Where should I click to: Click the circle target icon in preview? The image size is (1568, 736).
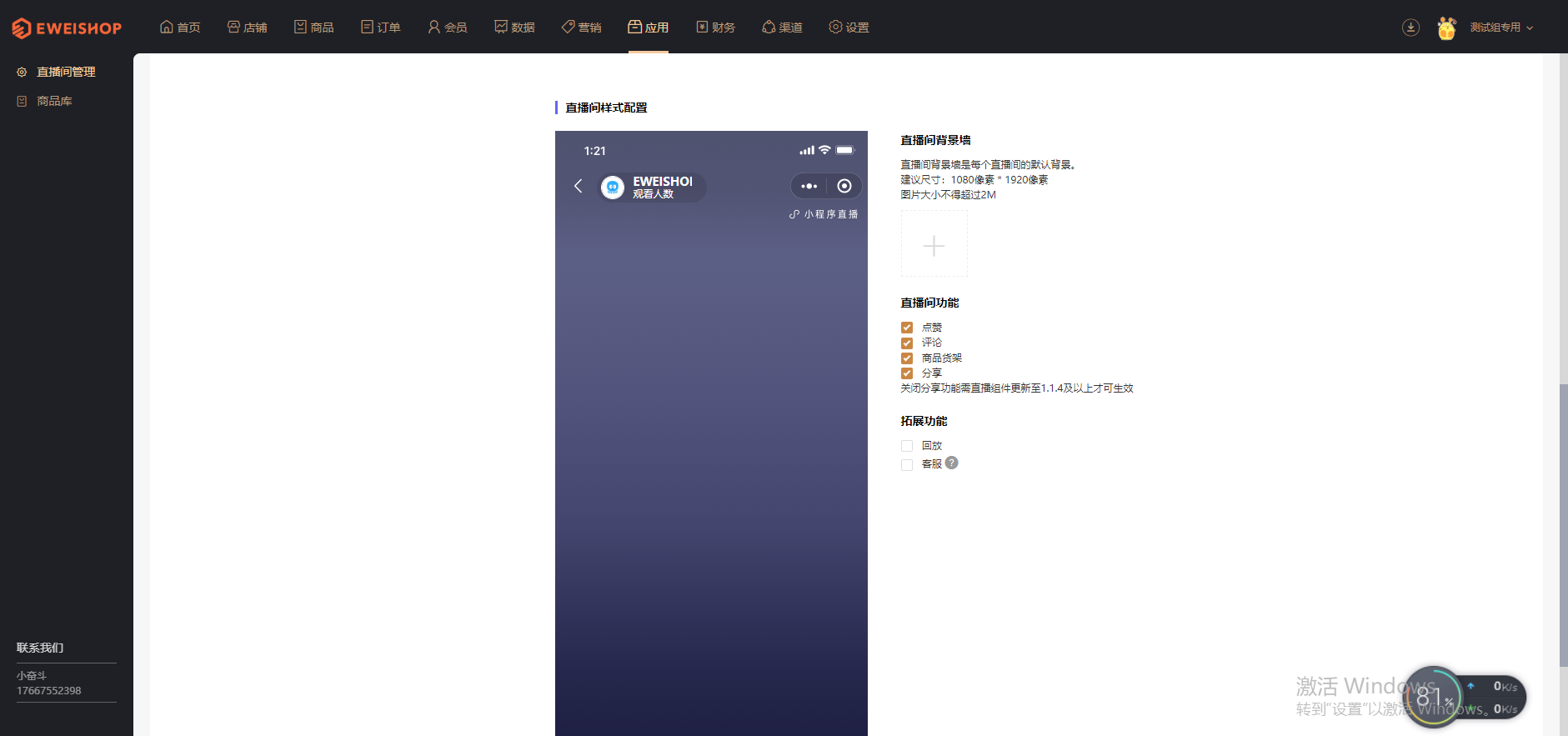pos(844,186)
